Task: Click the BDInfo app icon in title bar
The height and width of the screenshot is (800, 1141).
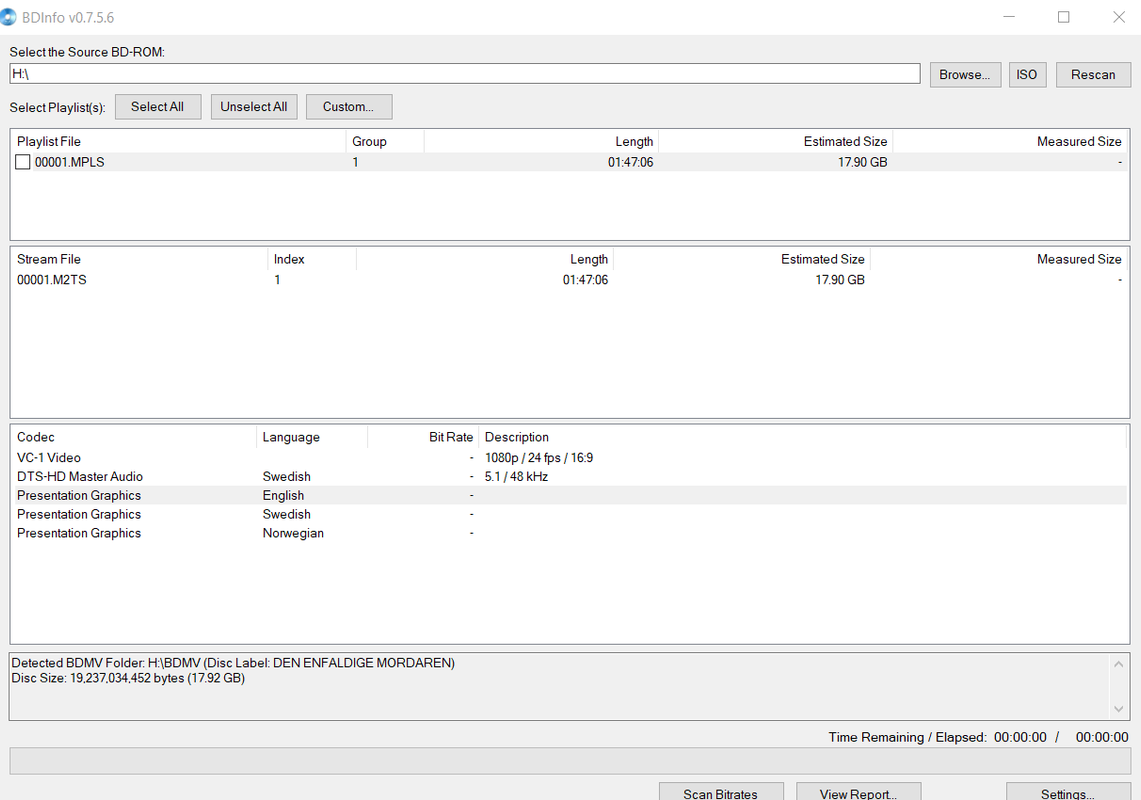Action: pyautogui.click(x=7, y=17)
